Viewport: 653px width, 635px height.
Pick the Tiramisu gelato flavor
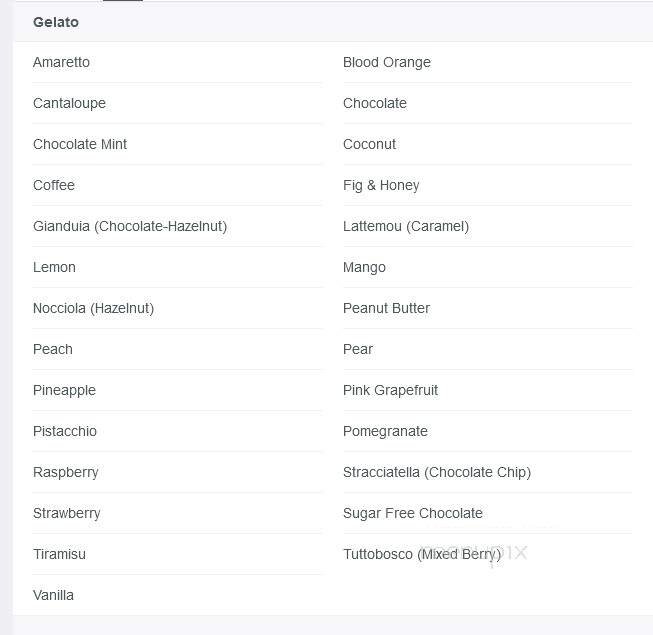pyautogui.click(x=59, y=554)
